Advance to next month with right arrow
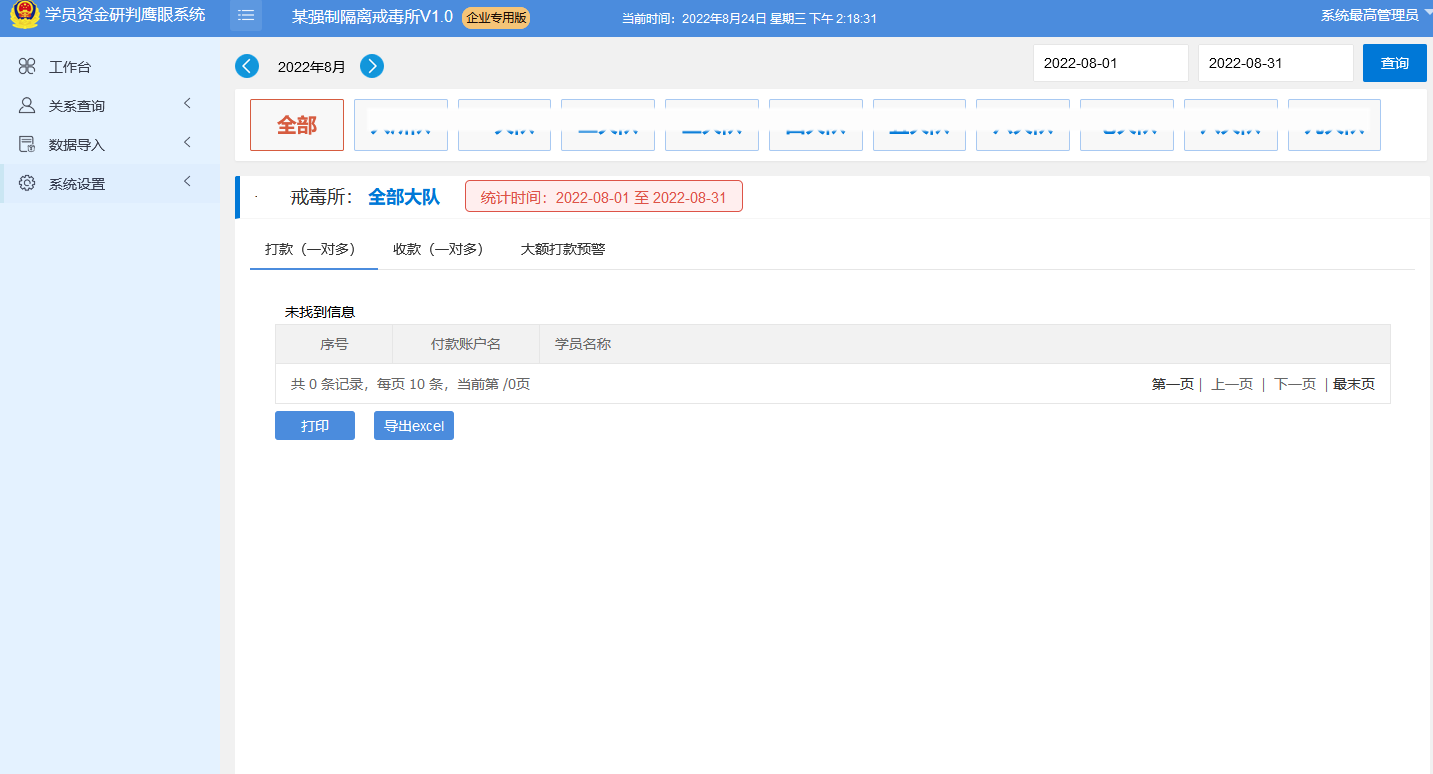 click(x=372, y=66)
